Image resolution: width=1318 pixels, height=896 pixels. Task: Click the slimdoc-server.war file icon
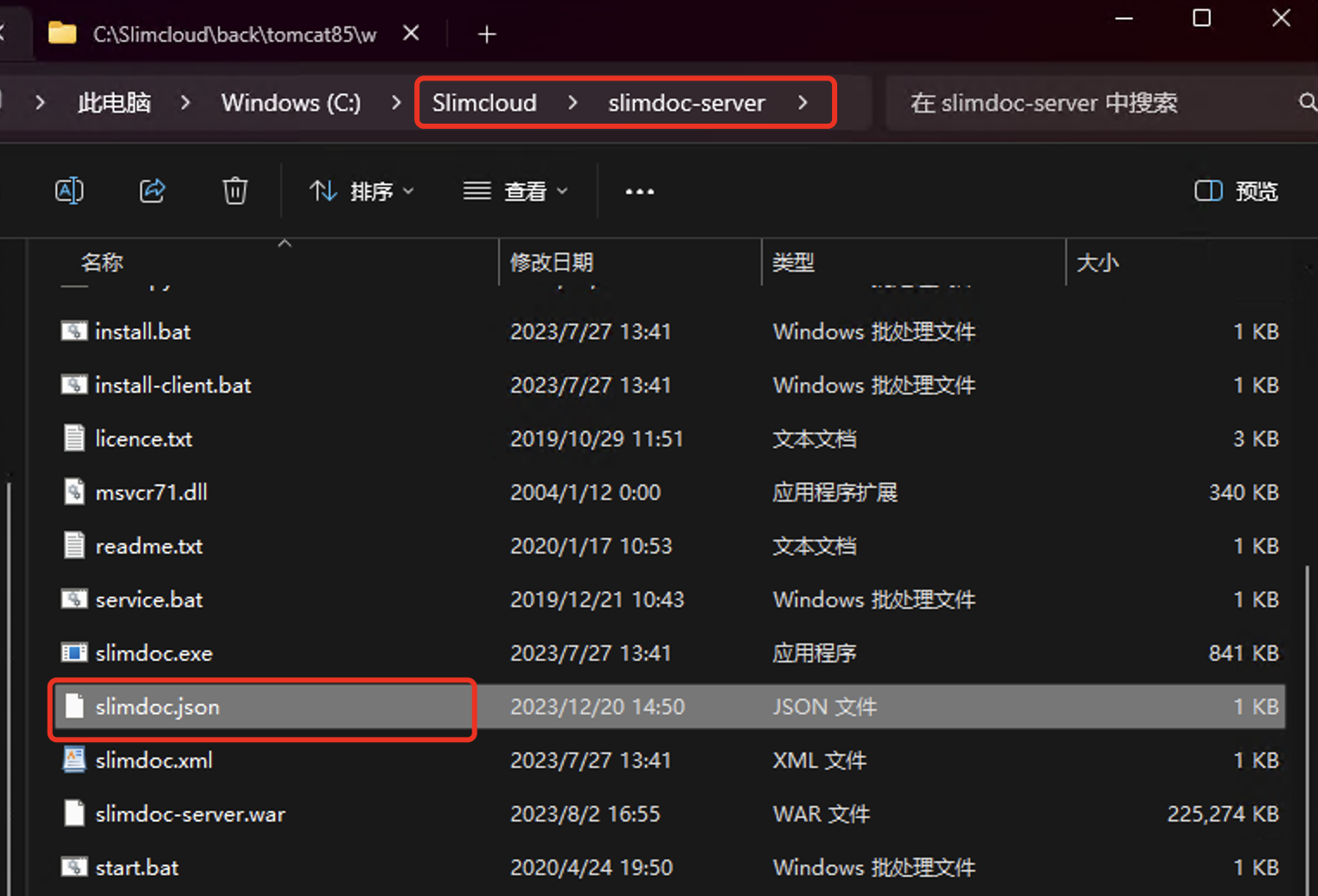(74, 814)
